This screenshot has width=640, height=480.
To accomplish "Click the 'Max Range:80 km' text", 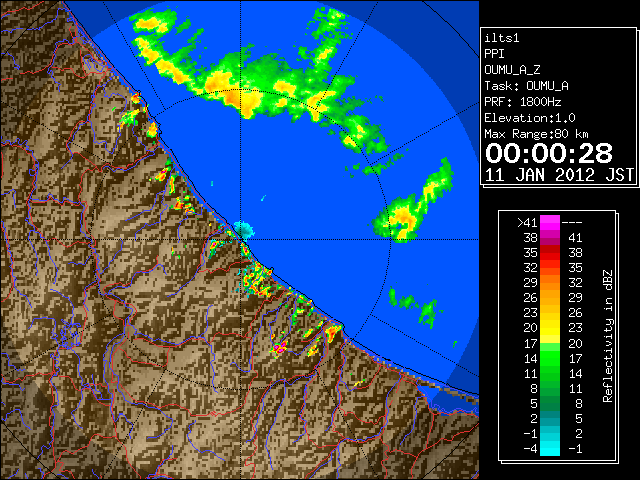I will (x=536, y=134).
